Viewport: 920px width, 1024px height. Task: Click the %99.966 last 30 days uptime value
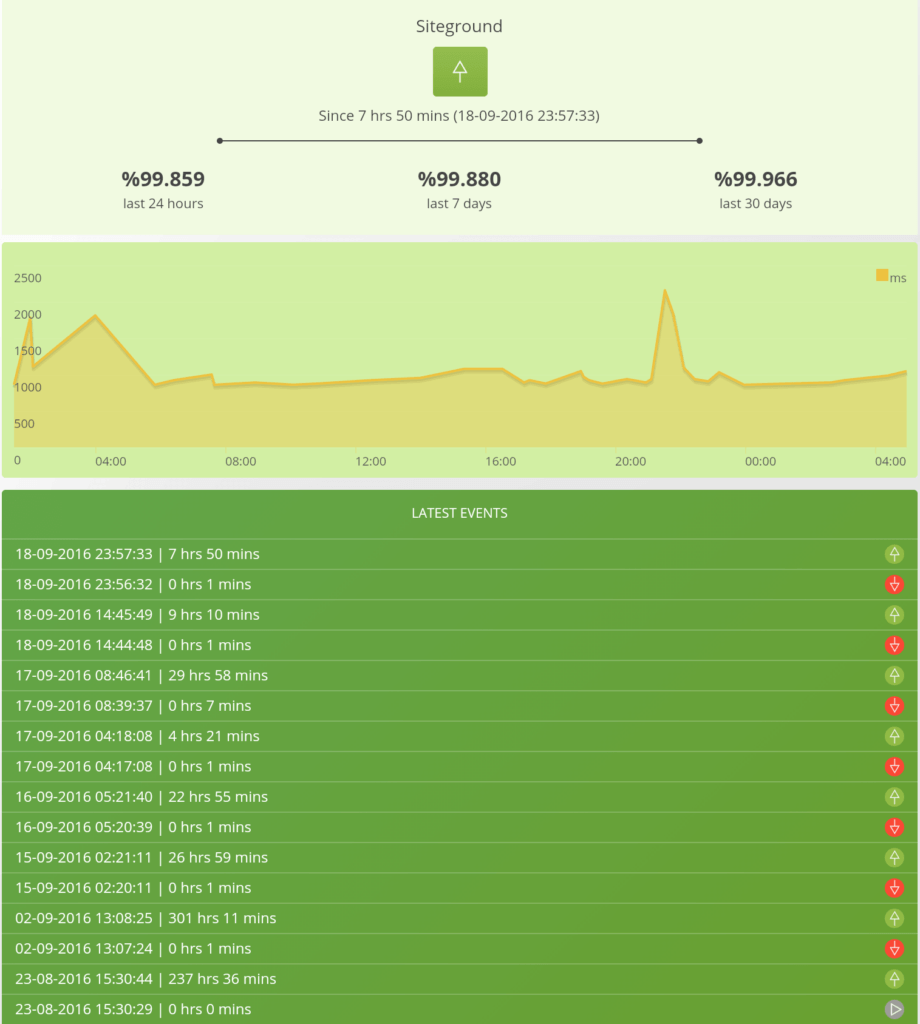tap(755, 179)
